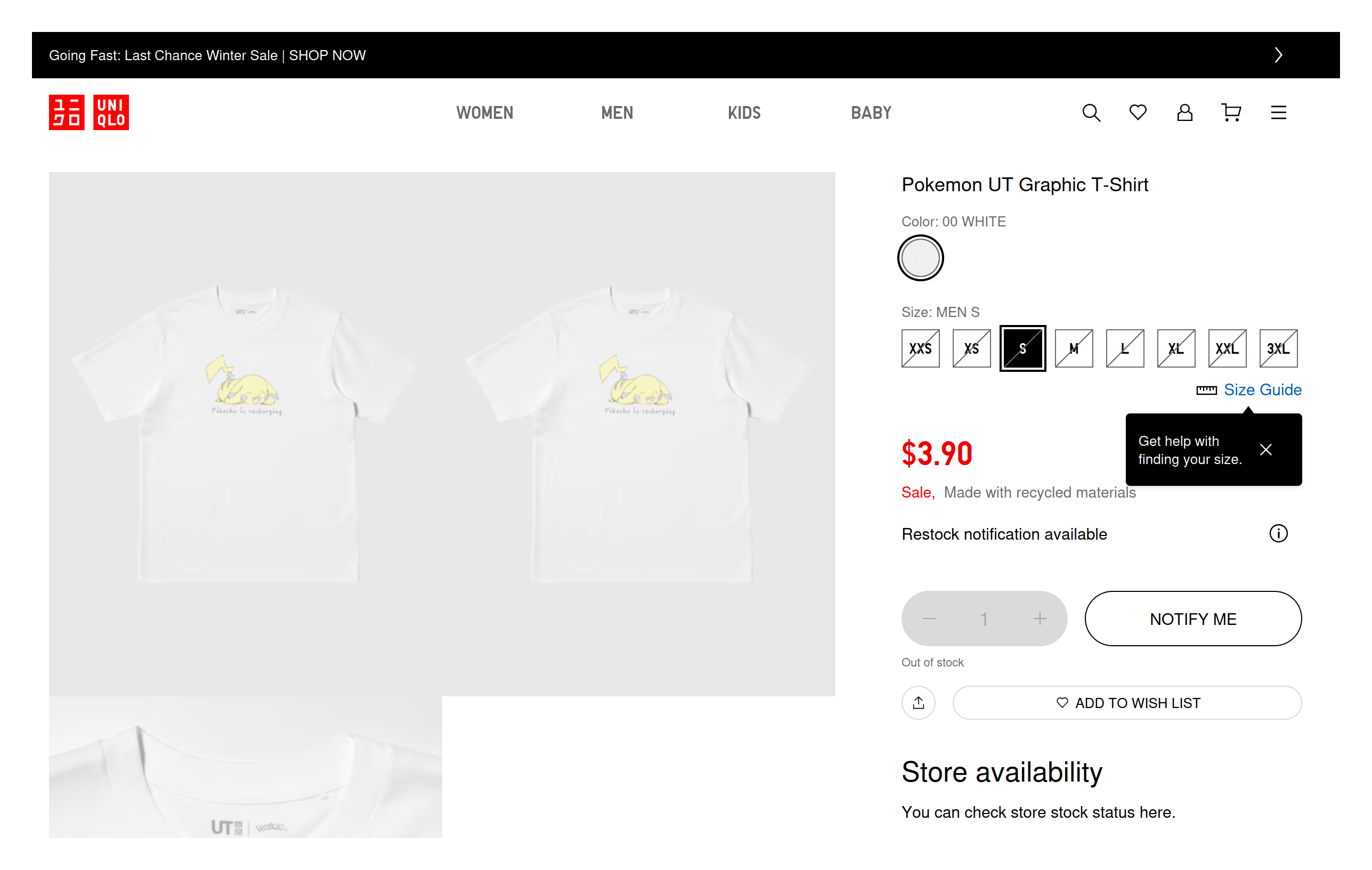Open the wishlist heart icon in header

(x=1137, y=113)
